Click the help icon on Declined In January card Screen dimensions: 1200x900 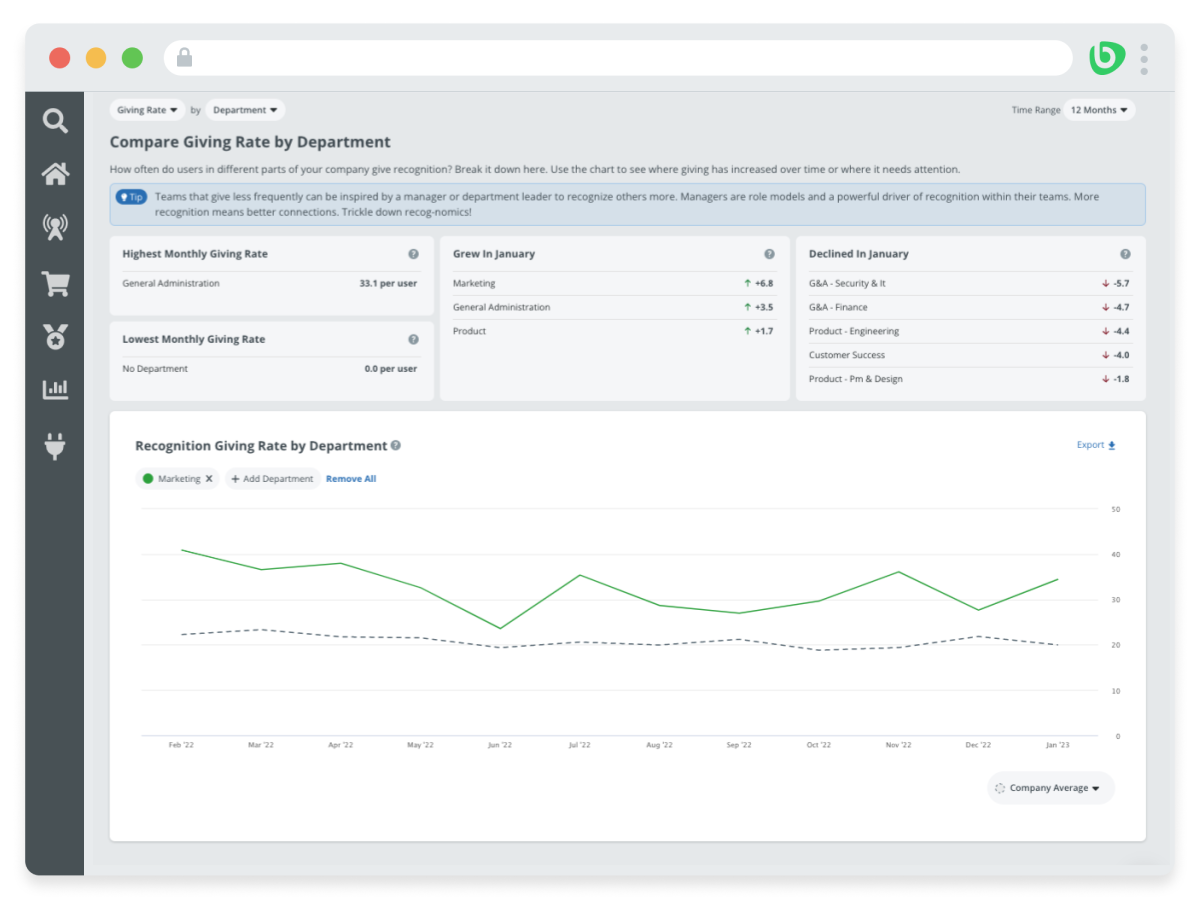pos(1125,254)
